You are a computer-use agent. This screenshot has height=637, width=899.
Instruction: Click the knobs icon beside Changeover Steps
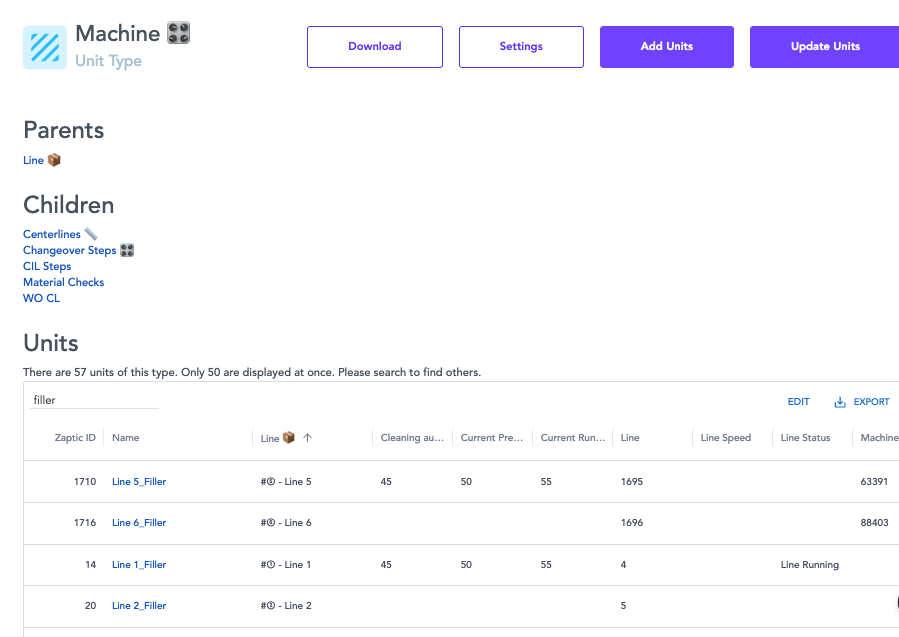pyautogui.click(x=127, y=250)
